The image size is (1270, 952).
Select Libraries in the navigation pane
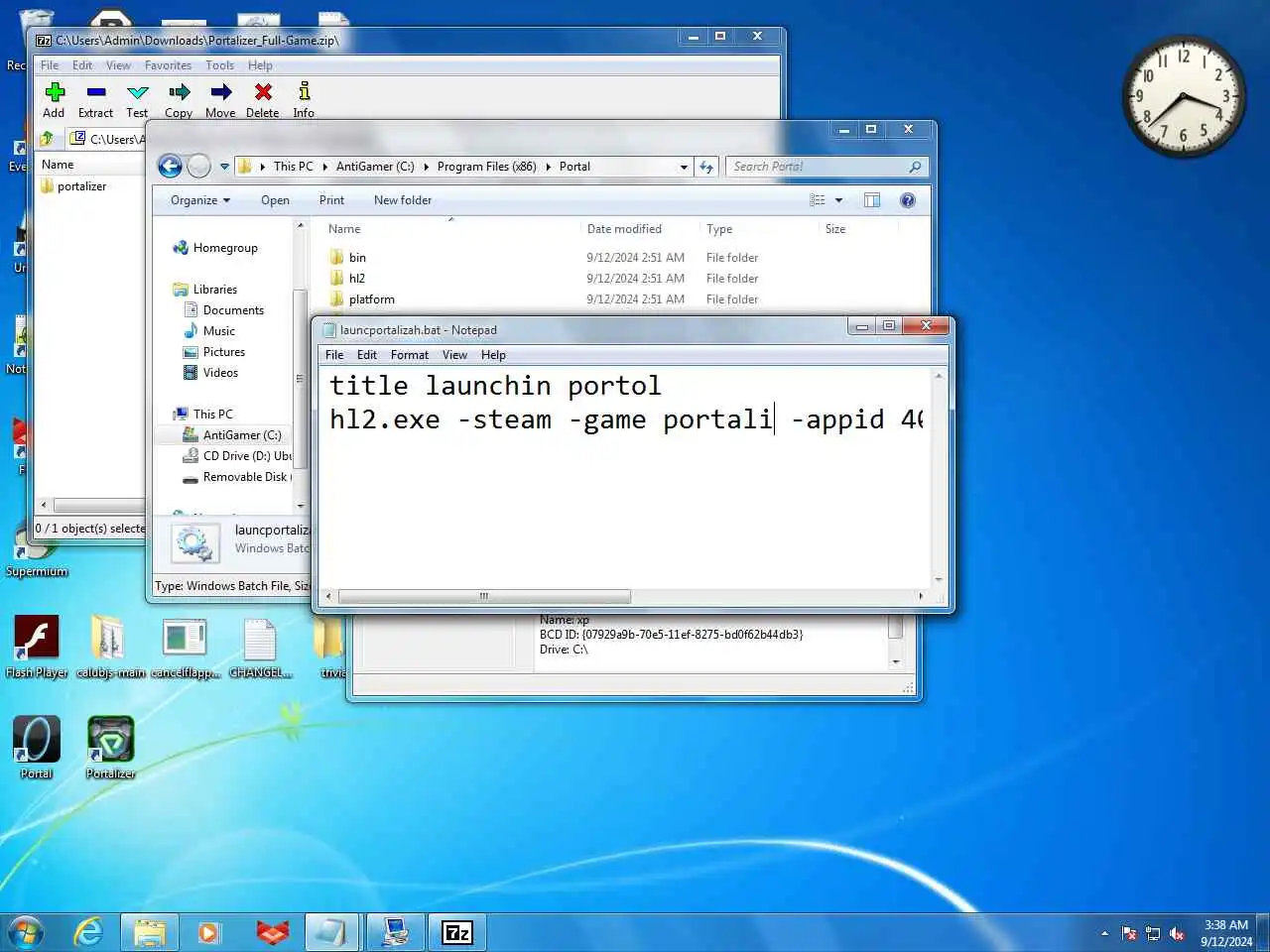click(x=204, y=290)
